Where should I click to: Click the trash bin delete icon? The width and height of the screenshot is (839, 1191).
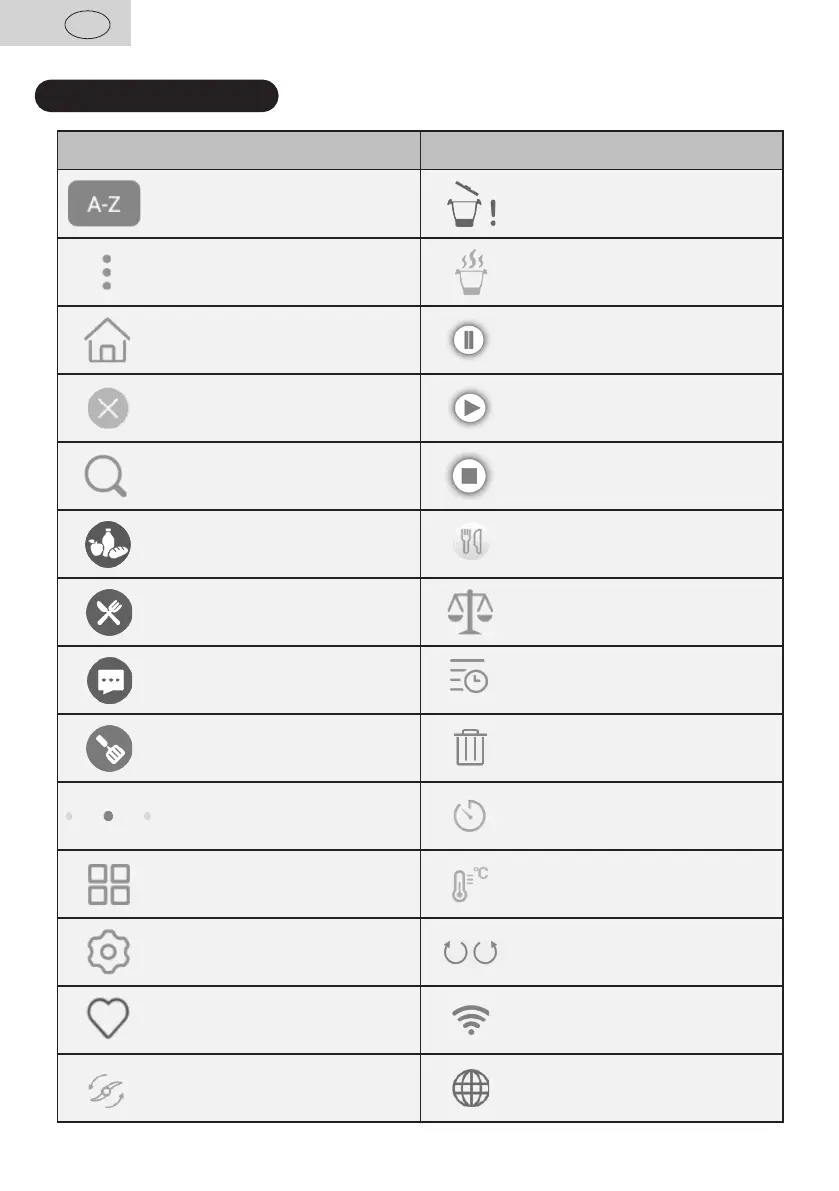tap(470, 748)
